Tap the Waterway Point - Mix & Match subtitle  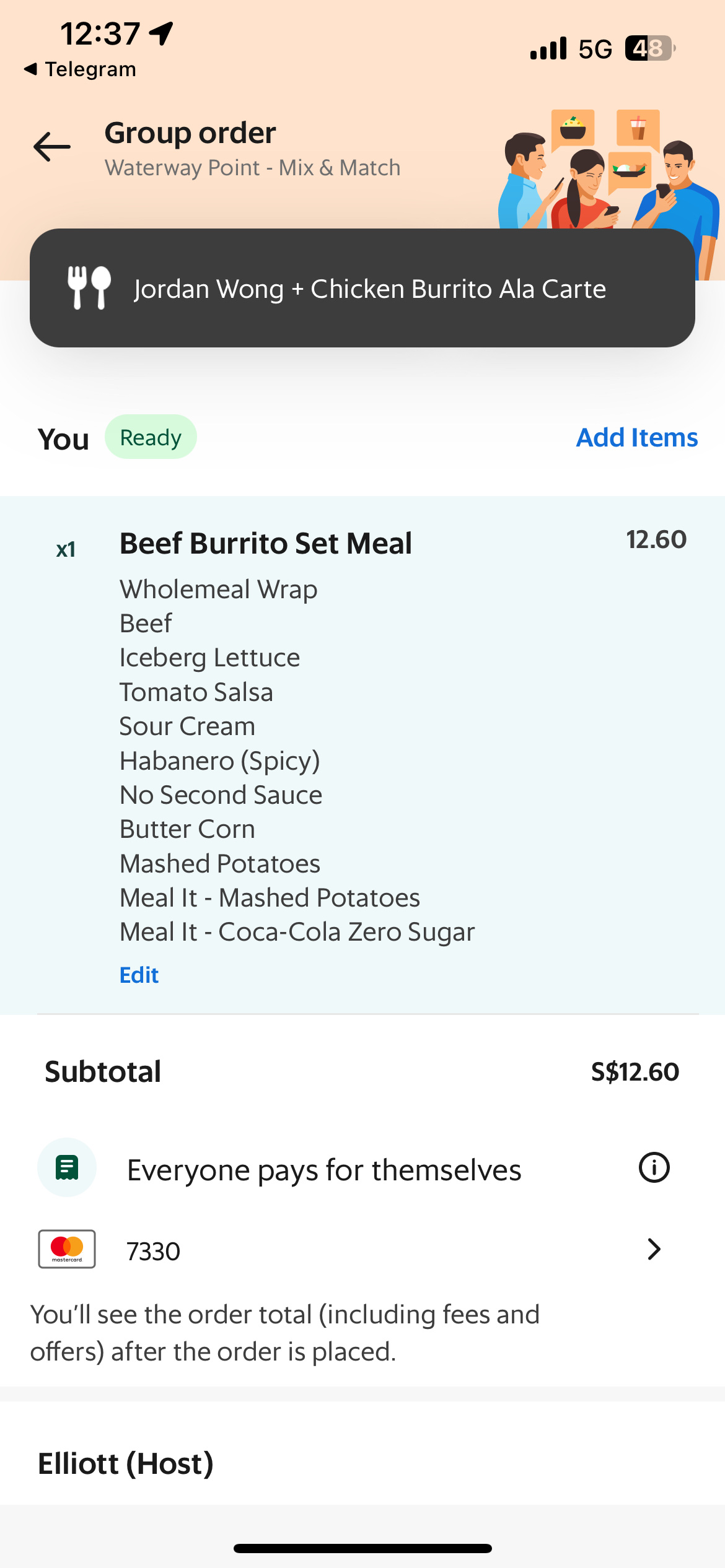tap(253, 167)
